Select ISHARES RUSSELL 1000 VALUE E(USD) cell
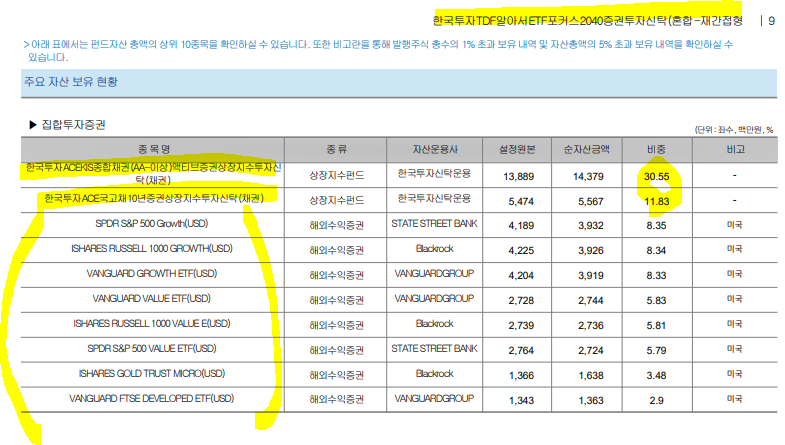 click(x=152, y=323)
